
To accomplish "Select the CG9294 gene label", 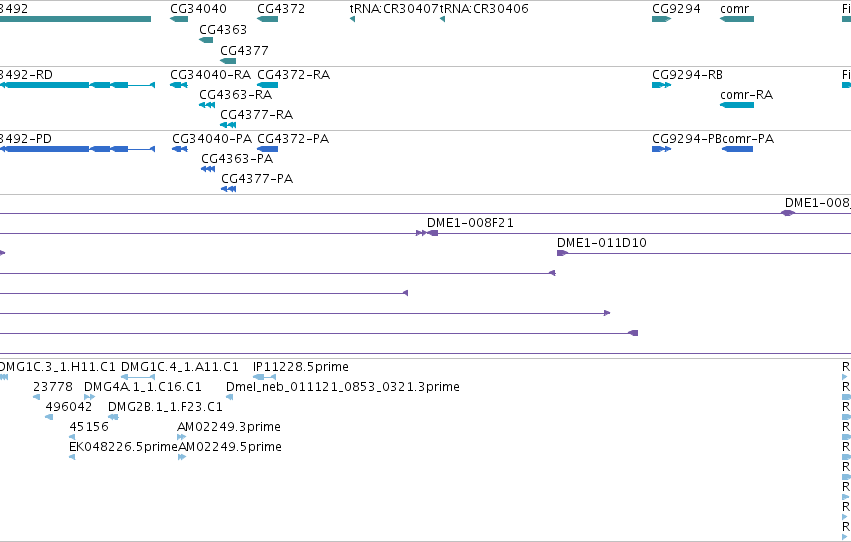I will (676, 9).
